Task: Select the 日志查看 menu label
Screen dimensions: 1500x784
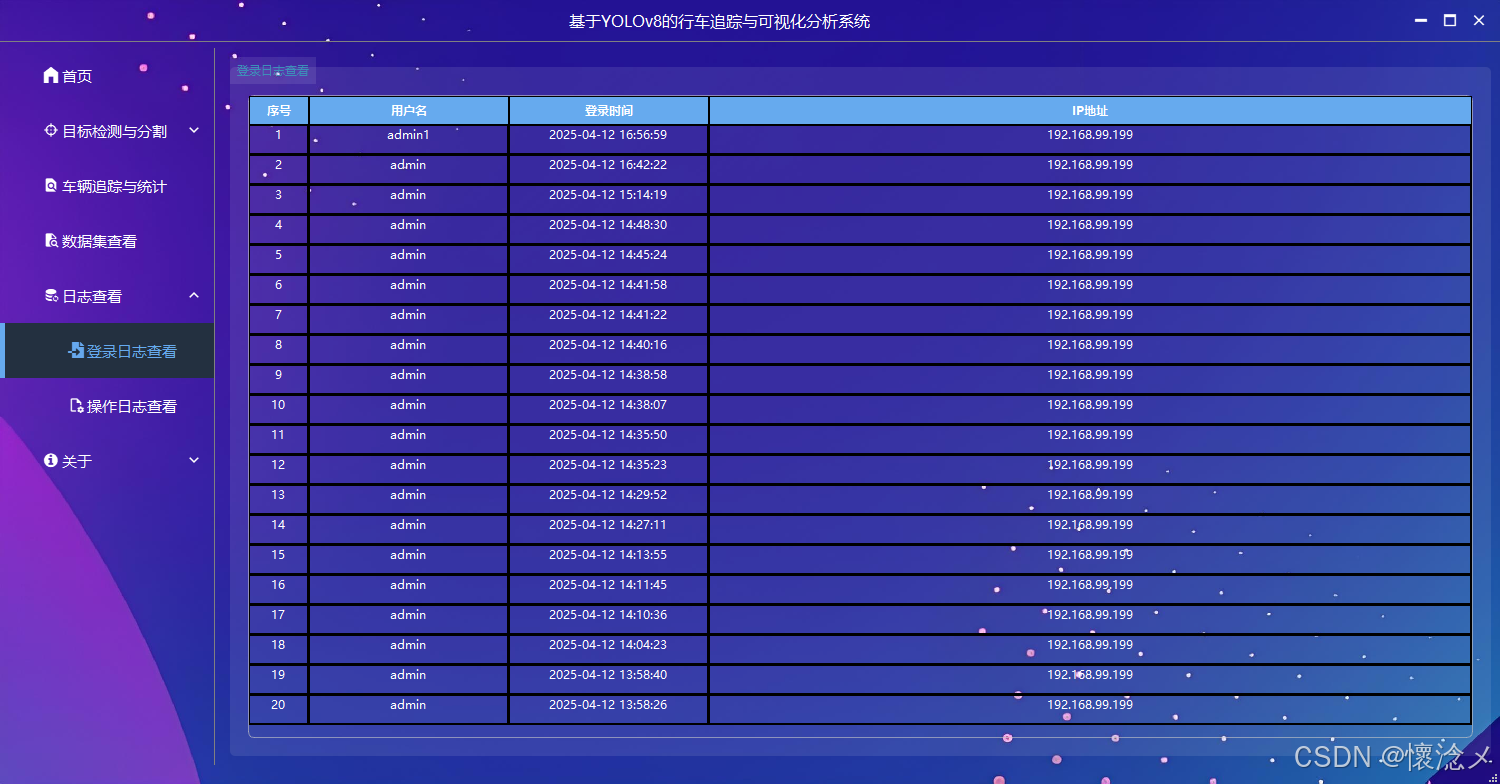Action: tap(92, 296)
